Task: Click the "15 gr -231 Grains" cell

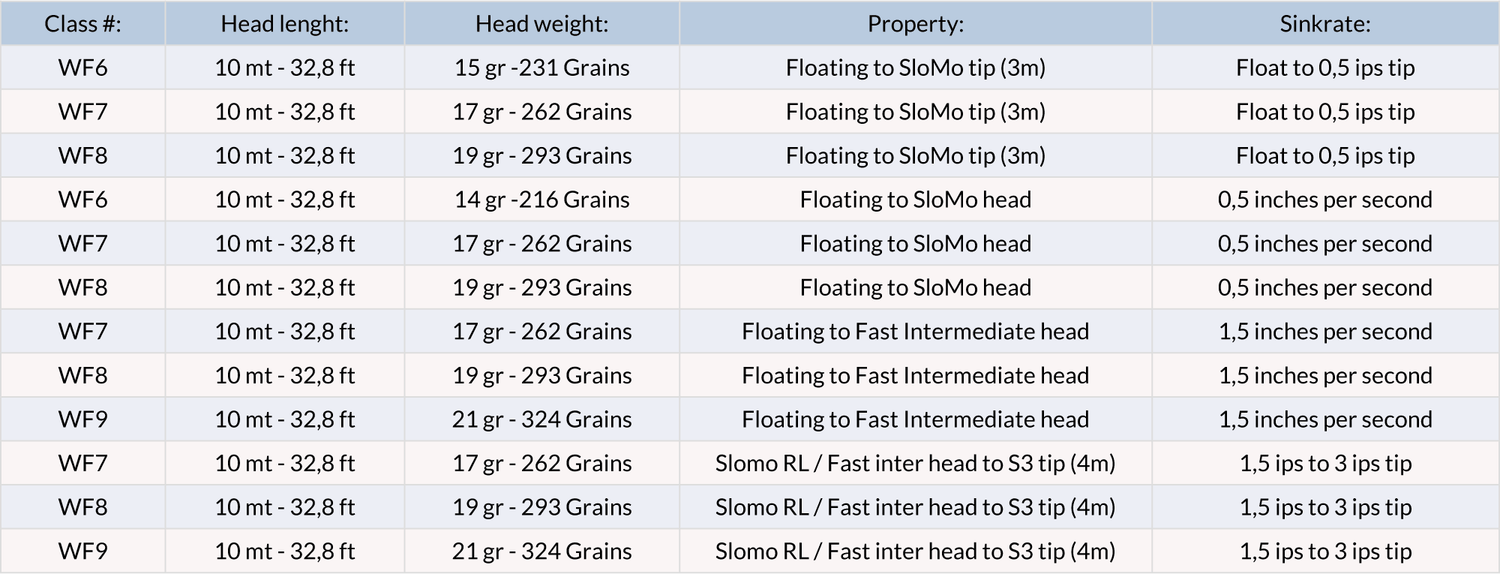Action: point(542,68)
